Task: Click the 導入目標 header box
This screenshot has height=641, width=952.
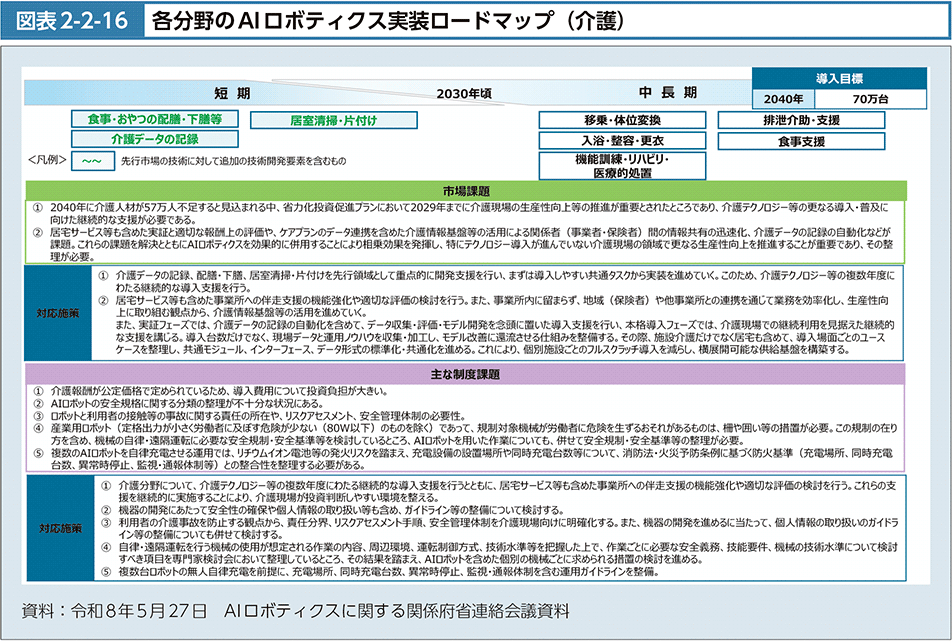Action: 840,78
